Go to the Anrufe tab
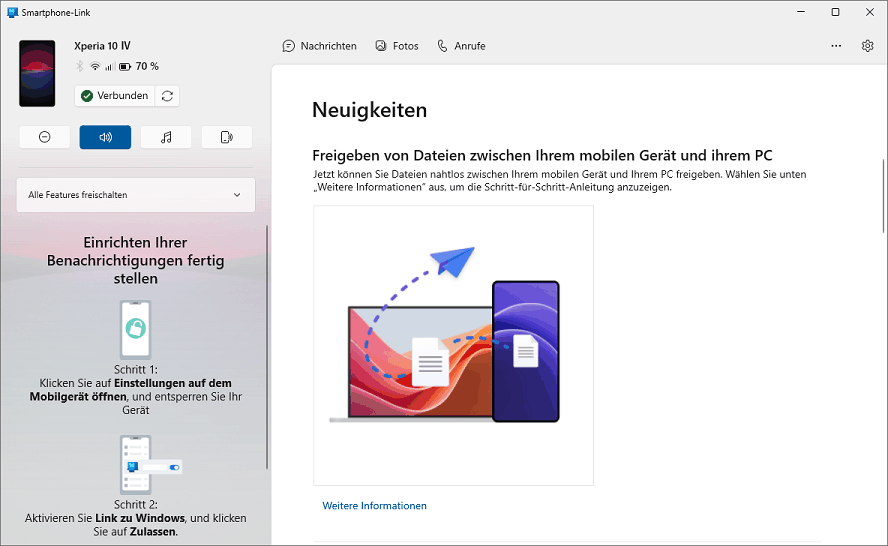888x546 pixels. (x=461, y=46)
